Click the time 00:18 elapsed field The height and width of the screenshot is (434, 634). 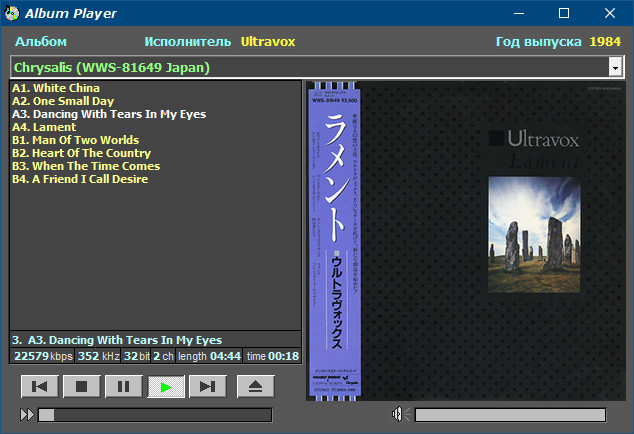pyautogui.click(x=273, y=356)
